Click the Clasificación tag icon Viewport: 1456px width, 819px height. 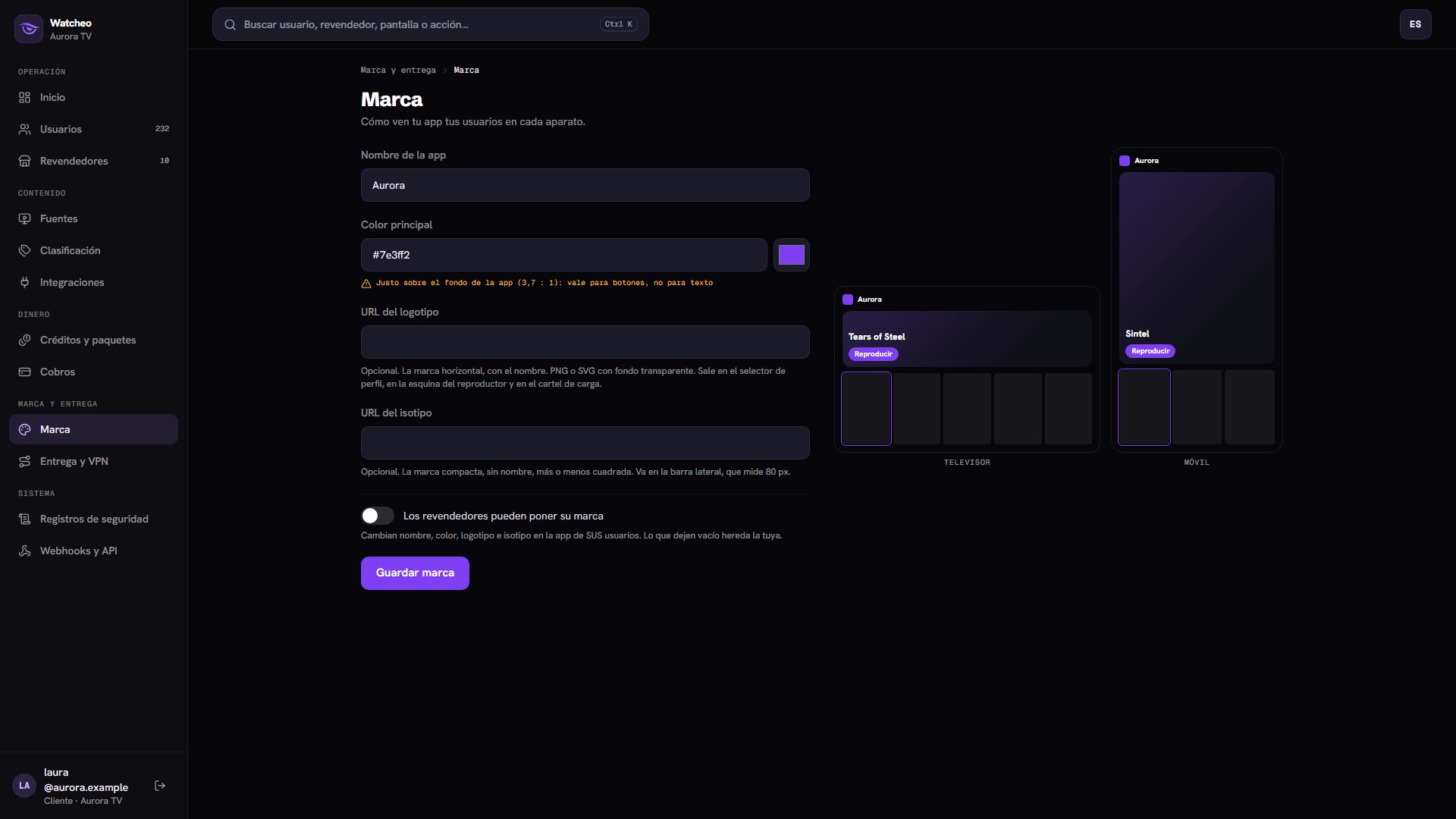[x=25, y=251]
